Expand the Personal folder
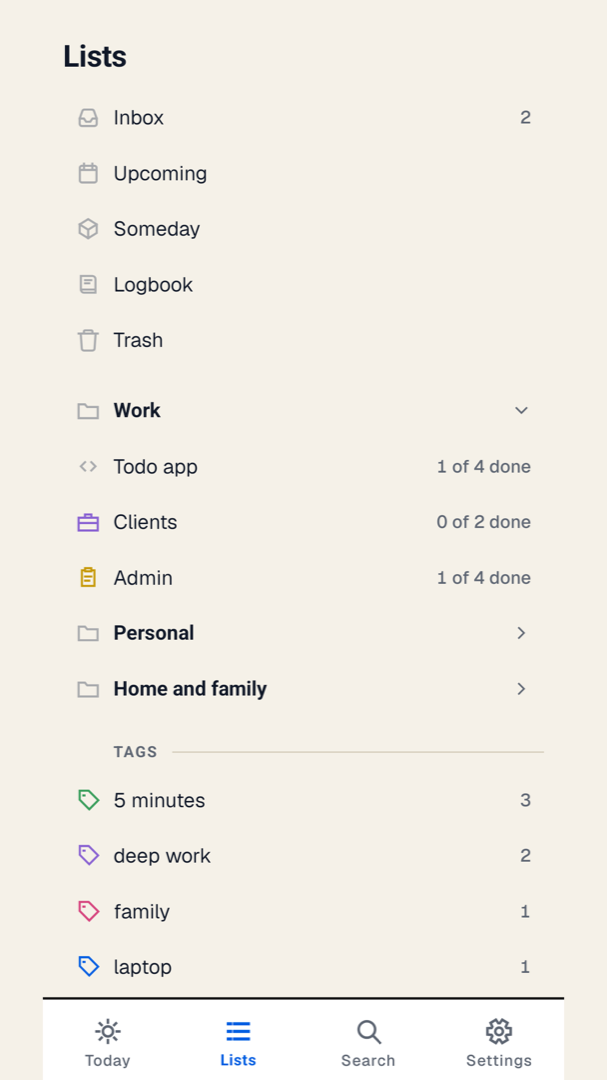Viewport: 607px width, 1080px height. click(304, 633)
